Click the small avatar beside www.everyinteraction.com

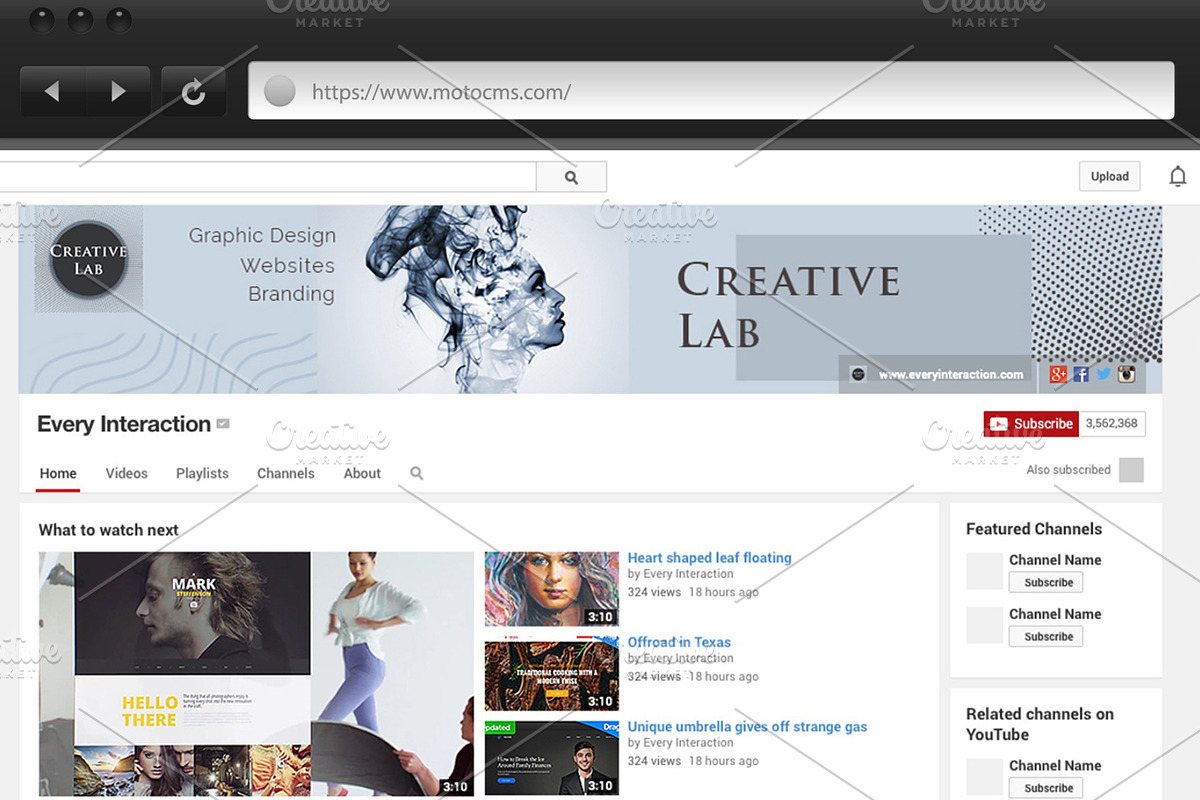857,374
